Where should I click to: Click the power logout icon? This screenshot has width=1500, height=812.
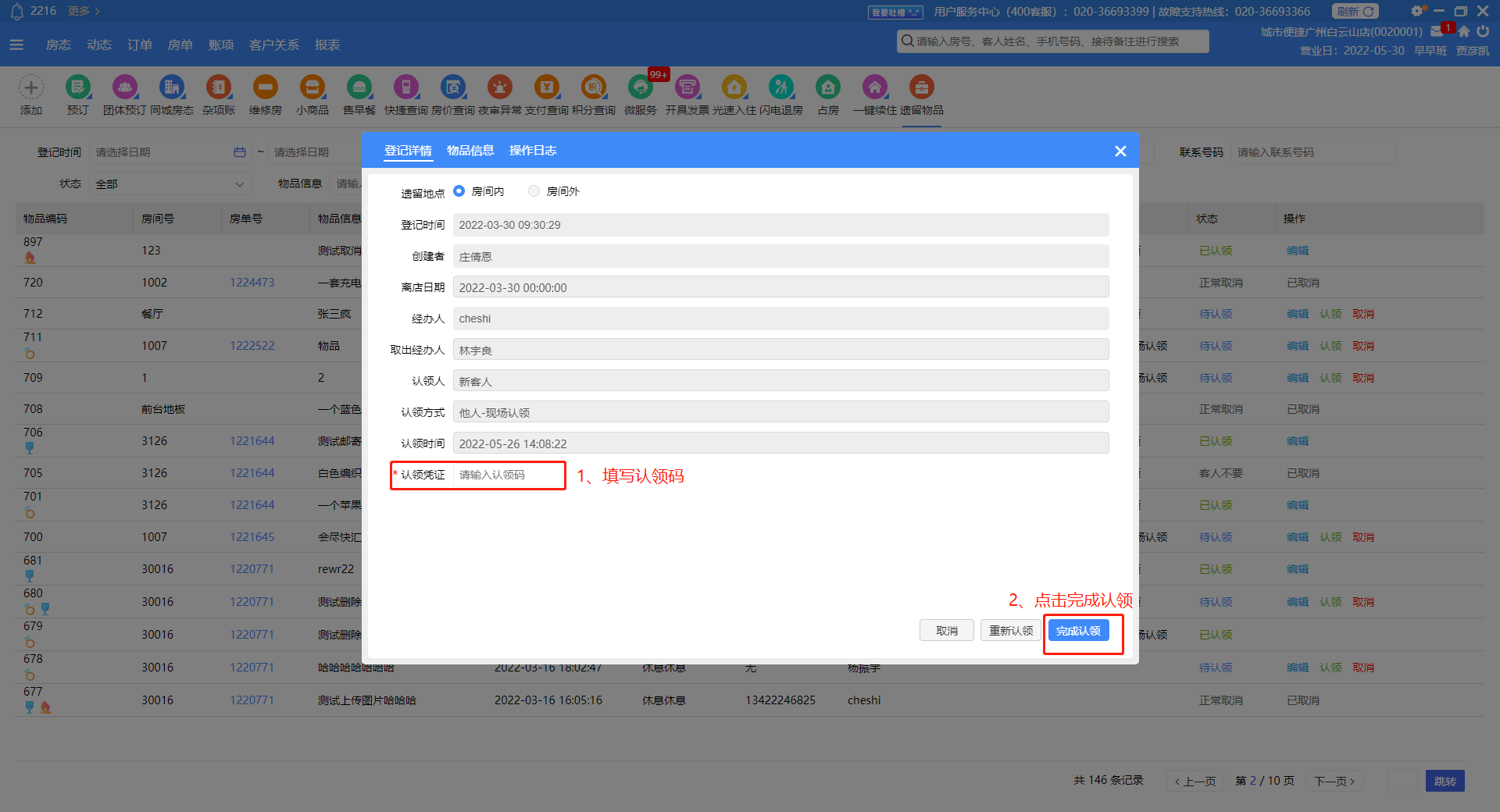pyautogui.click(x=1483, y=31)
